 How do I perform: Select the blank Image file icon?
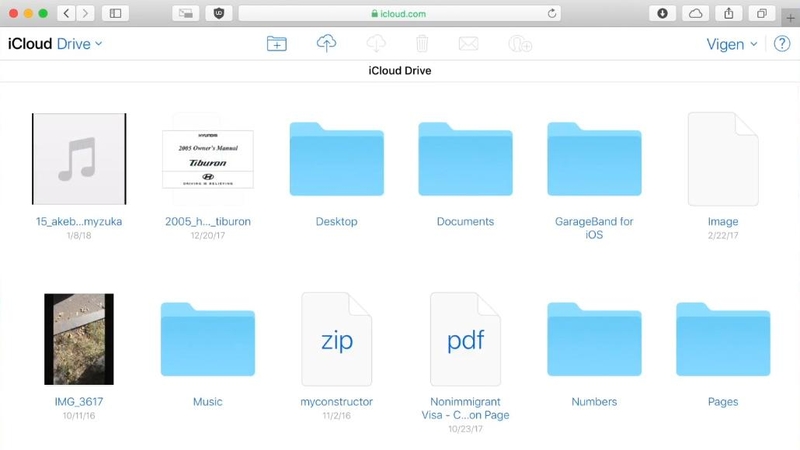[723, 159]
